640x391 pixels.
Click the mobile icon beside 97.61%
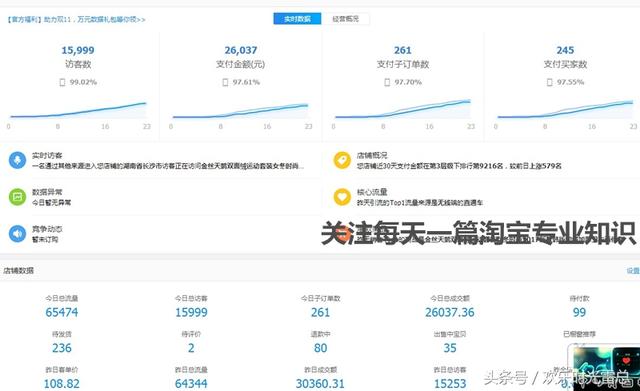[225, 82]
